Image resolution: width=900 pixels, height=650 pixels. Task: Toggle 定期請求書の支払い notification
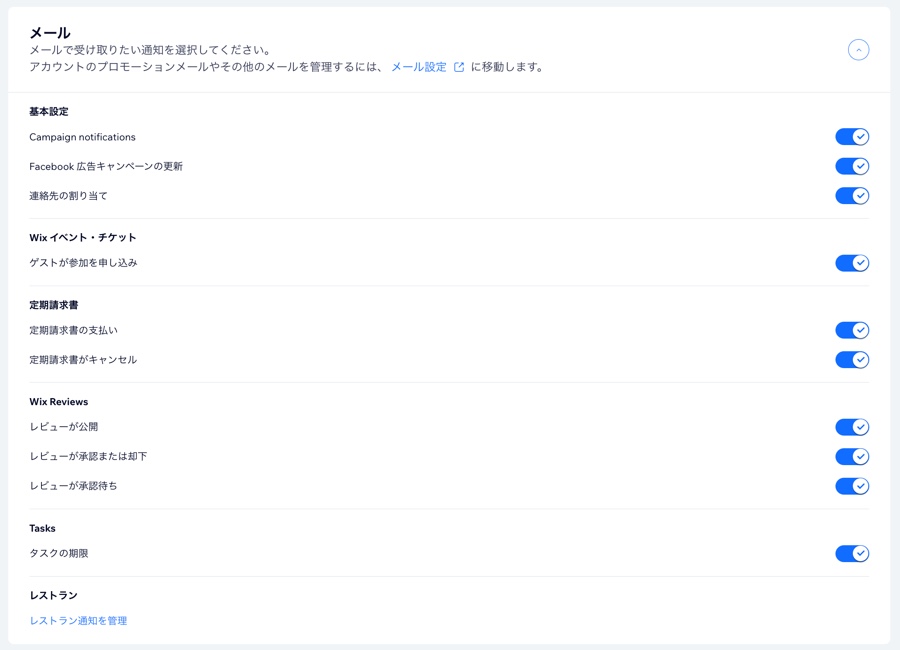[x=852, y=330]
